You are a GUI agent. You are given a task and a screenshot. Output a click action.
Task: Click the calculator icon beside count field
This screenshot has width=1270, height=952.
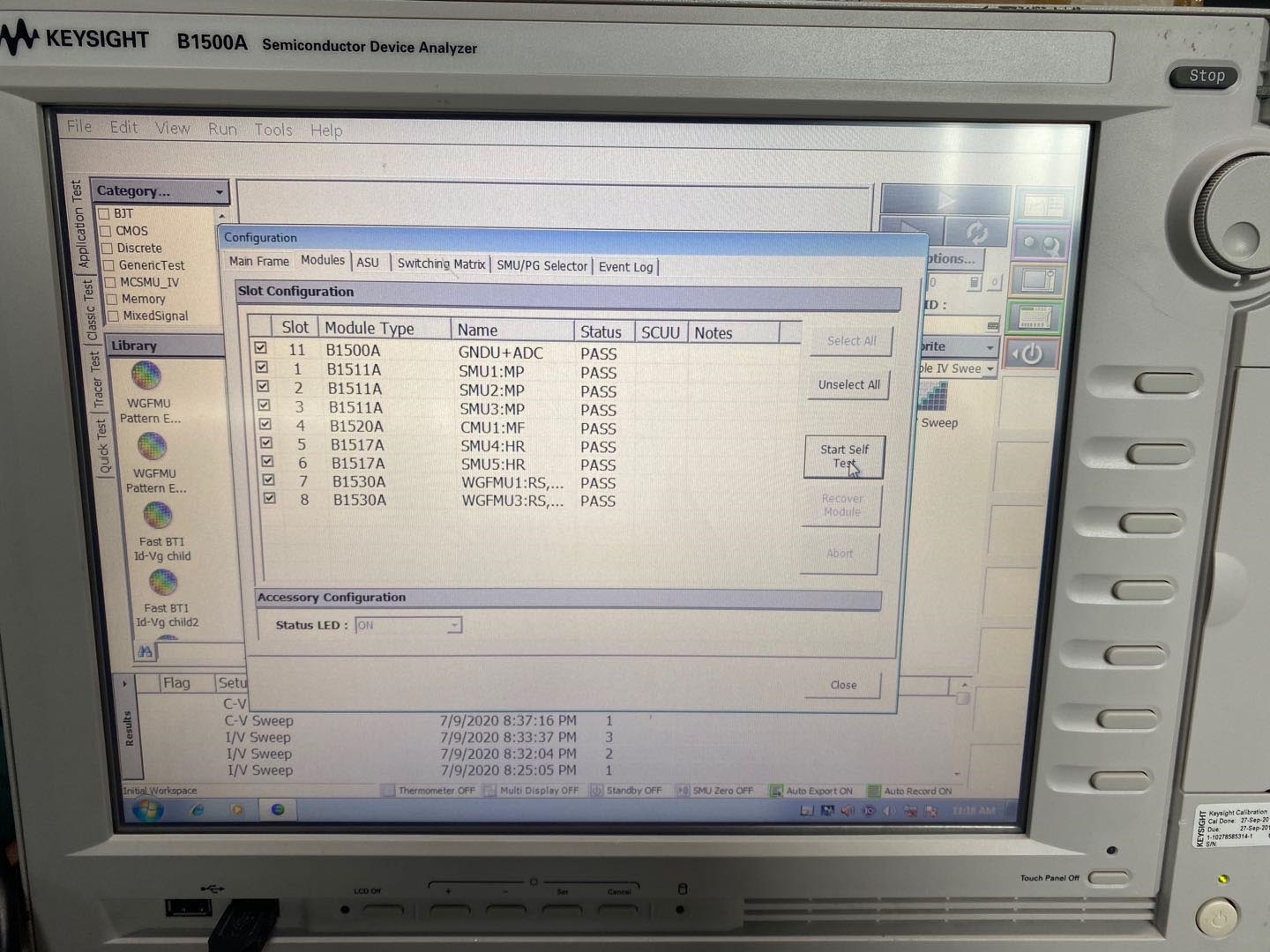[974, 283]
